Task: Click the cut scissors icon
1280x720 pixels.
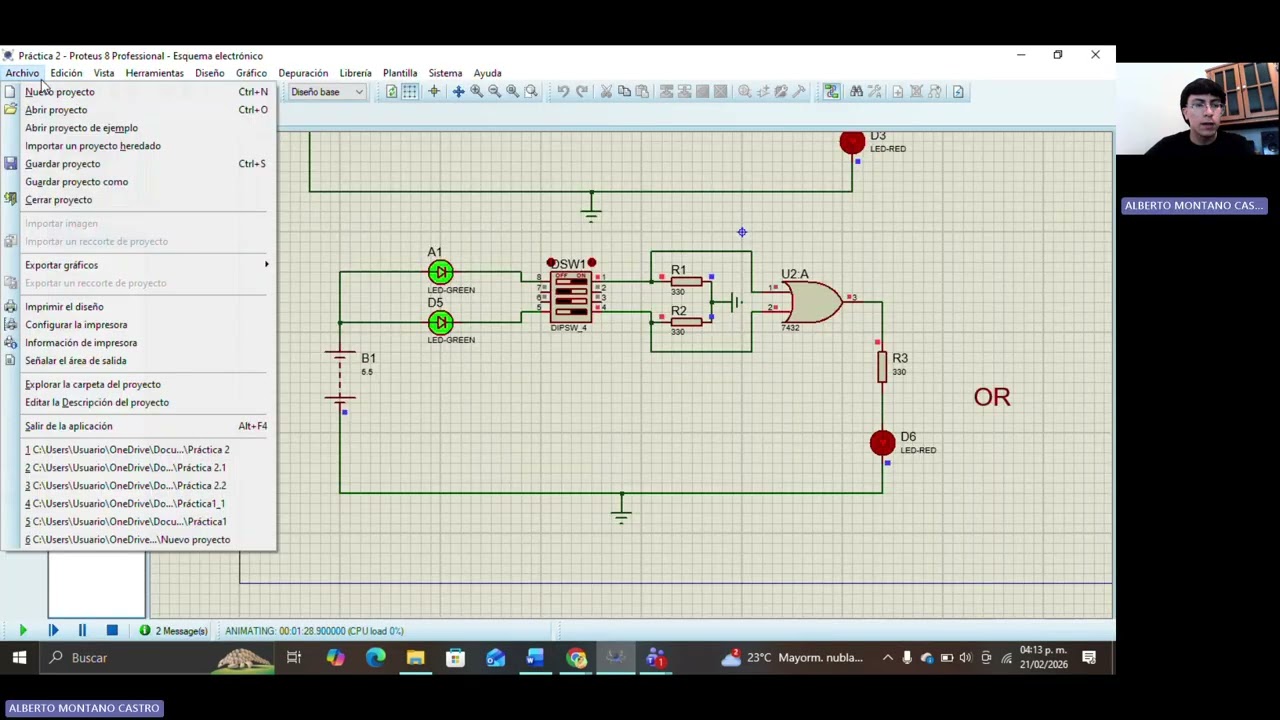Action: [x=606, y=91]
